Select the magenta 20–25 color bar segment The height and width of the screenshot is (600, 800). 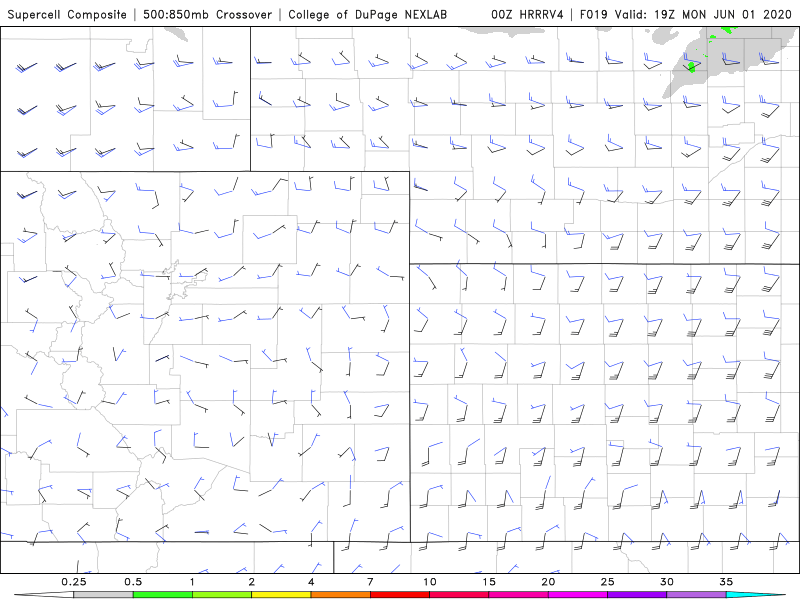[x=578, y=595]
